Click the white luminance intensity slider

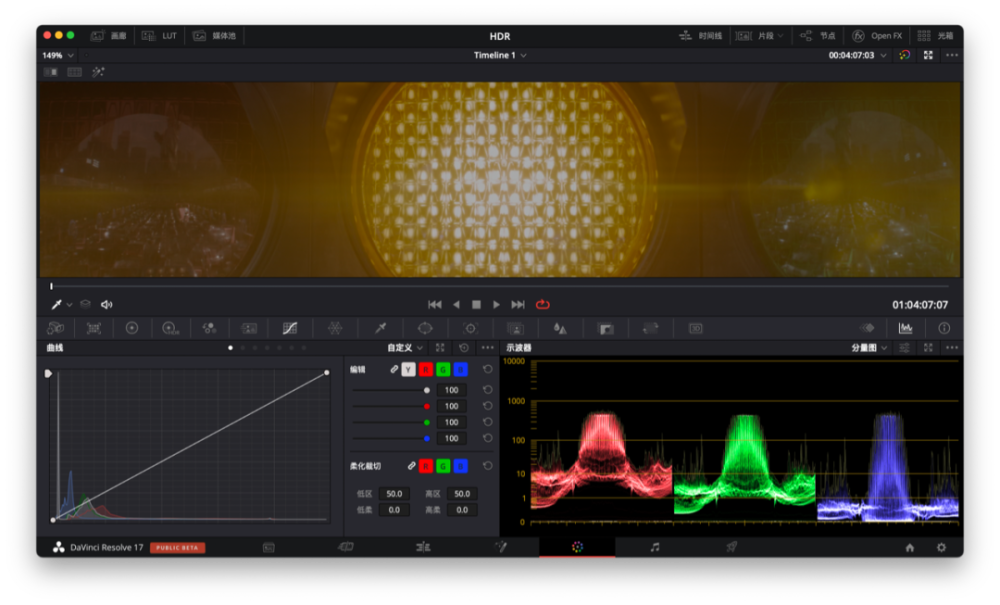pos(392,390)
